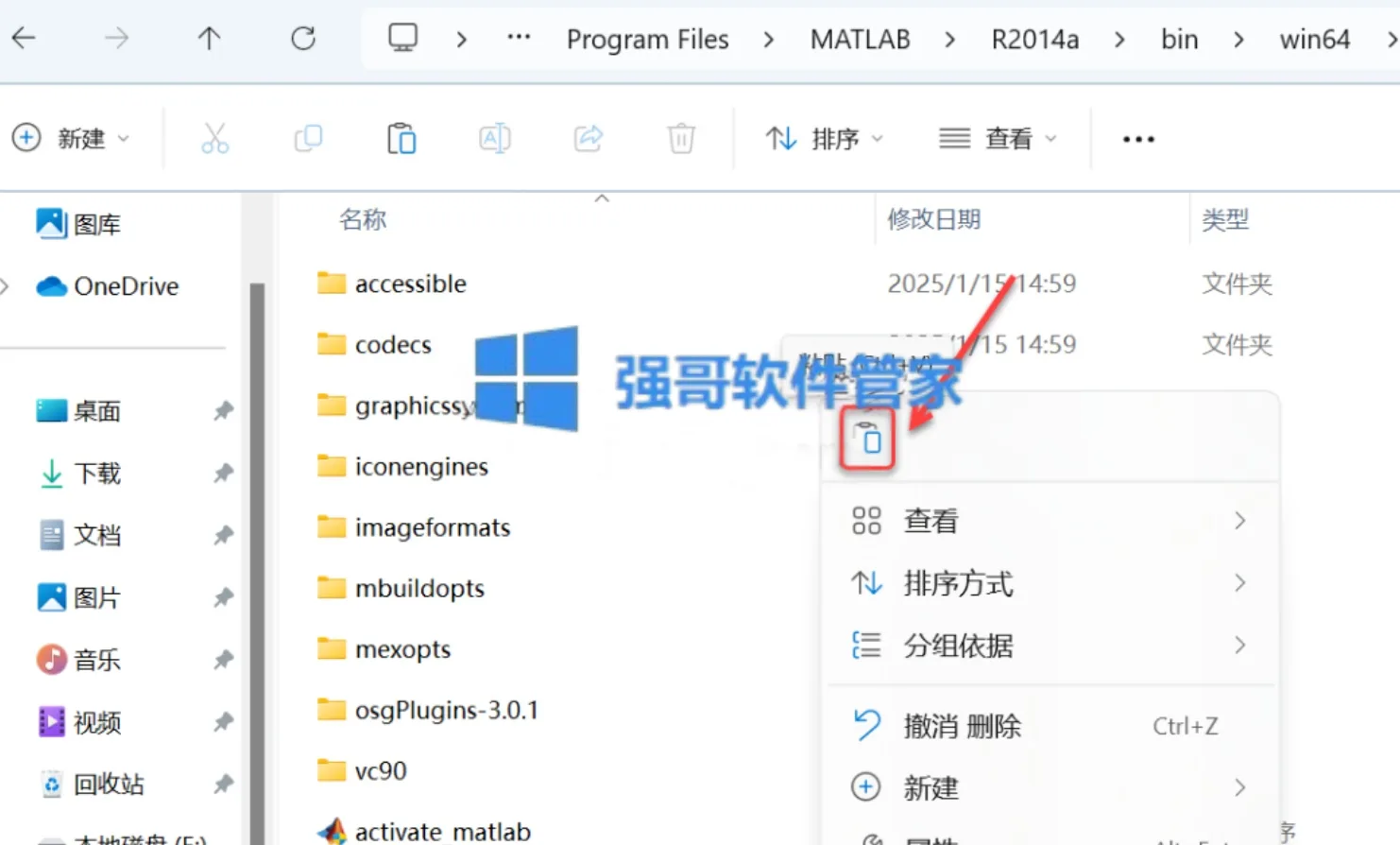1400x845 pixels.
Task: Click the Share icon in the toolbar
Action: pos(589,139)
